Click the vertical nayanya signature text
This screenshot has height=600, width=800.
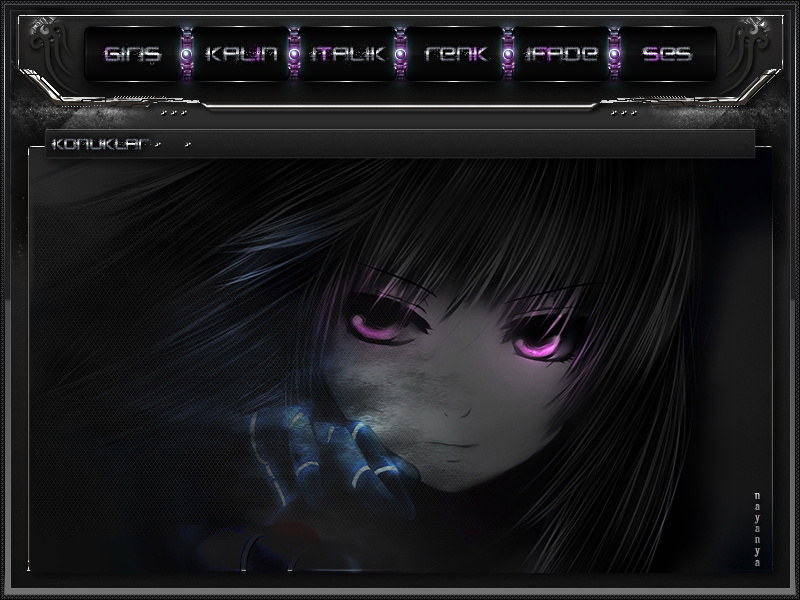pos(758,529)
